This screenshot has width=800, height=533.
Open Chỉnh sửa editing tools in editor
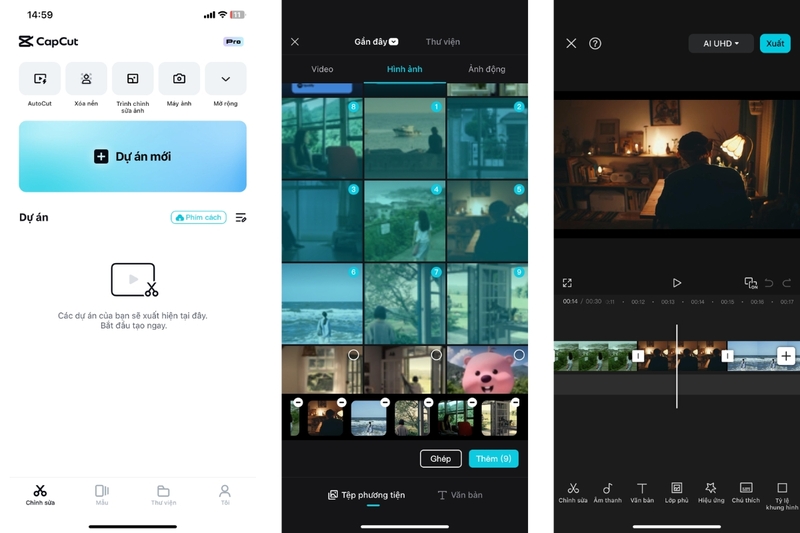(x=573, y=493)
